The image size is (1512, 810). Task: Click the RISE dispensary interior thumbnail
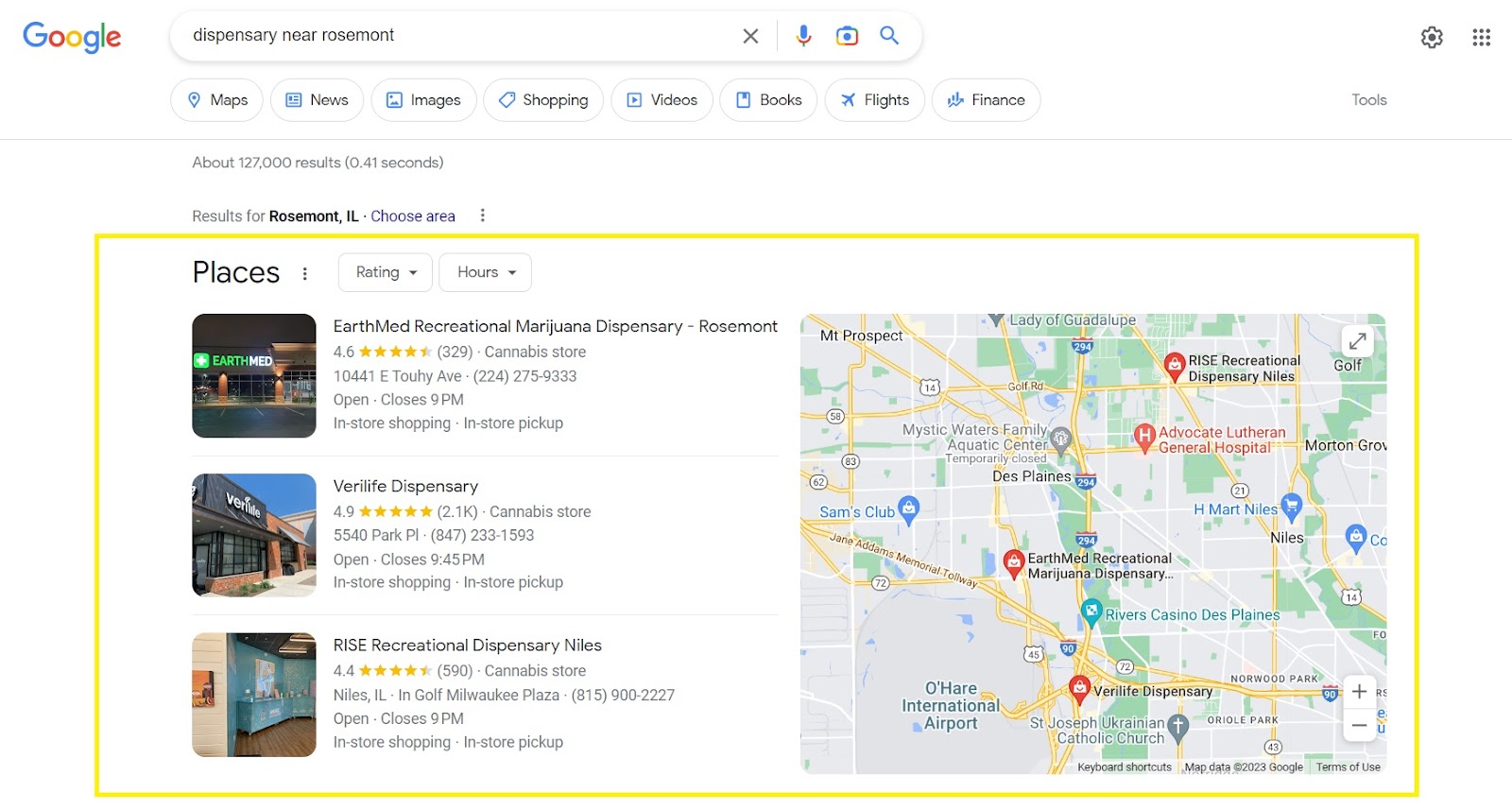254,695
